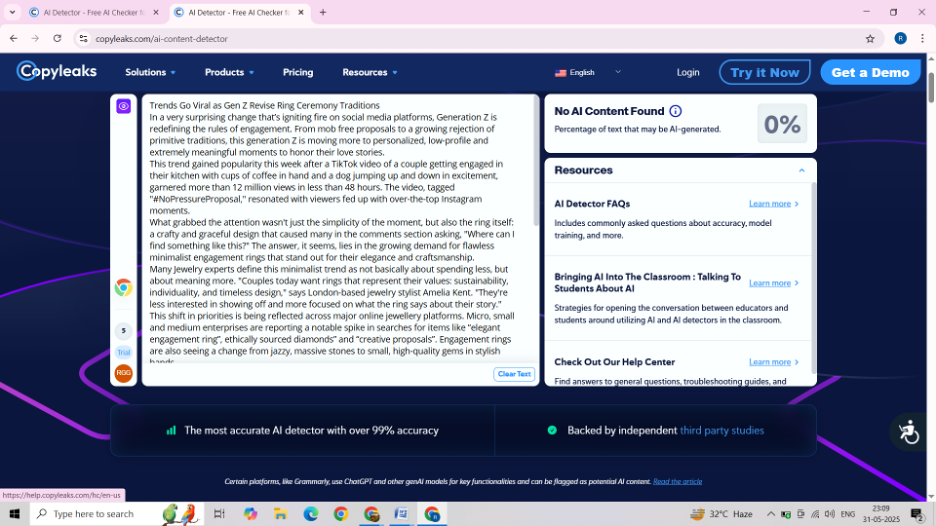Close the active AI Detector tab
Viewport: 936px width, 526px height.
[x=301, y=13]
